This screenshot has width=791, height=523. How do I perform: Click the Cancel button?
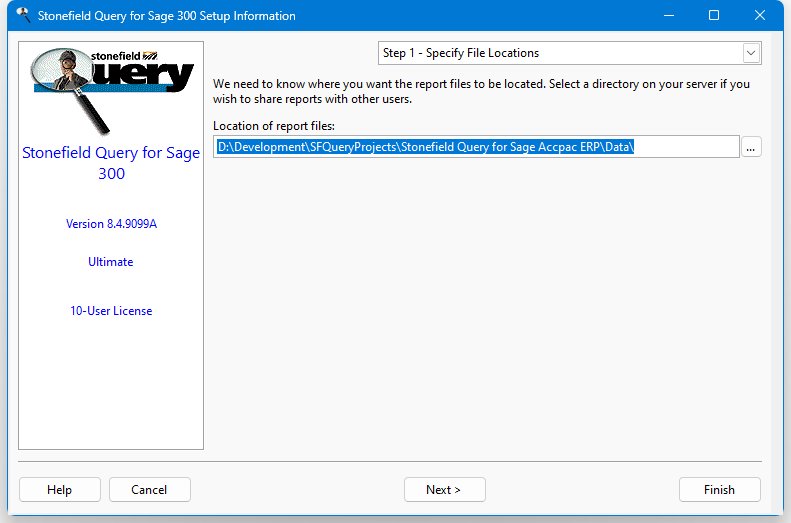click(149, 490)
